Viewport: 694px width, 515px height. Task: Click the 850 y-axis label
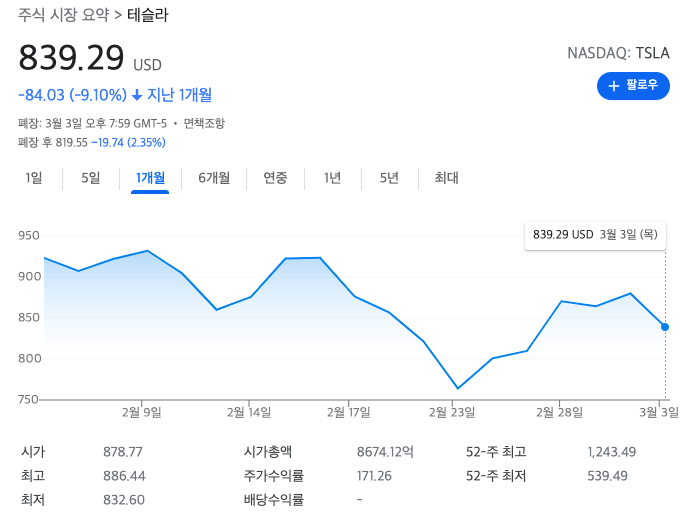pos(29,318)
